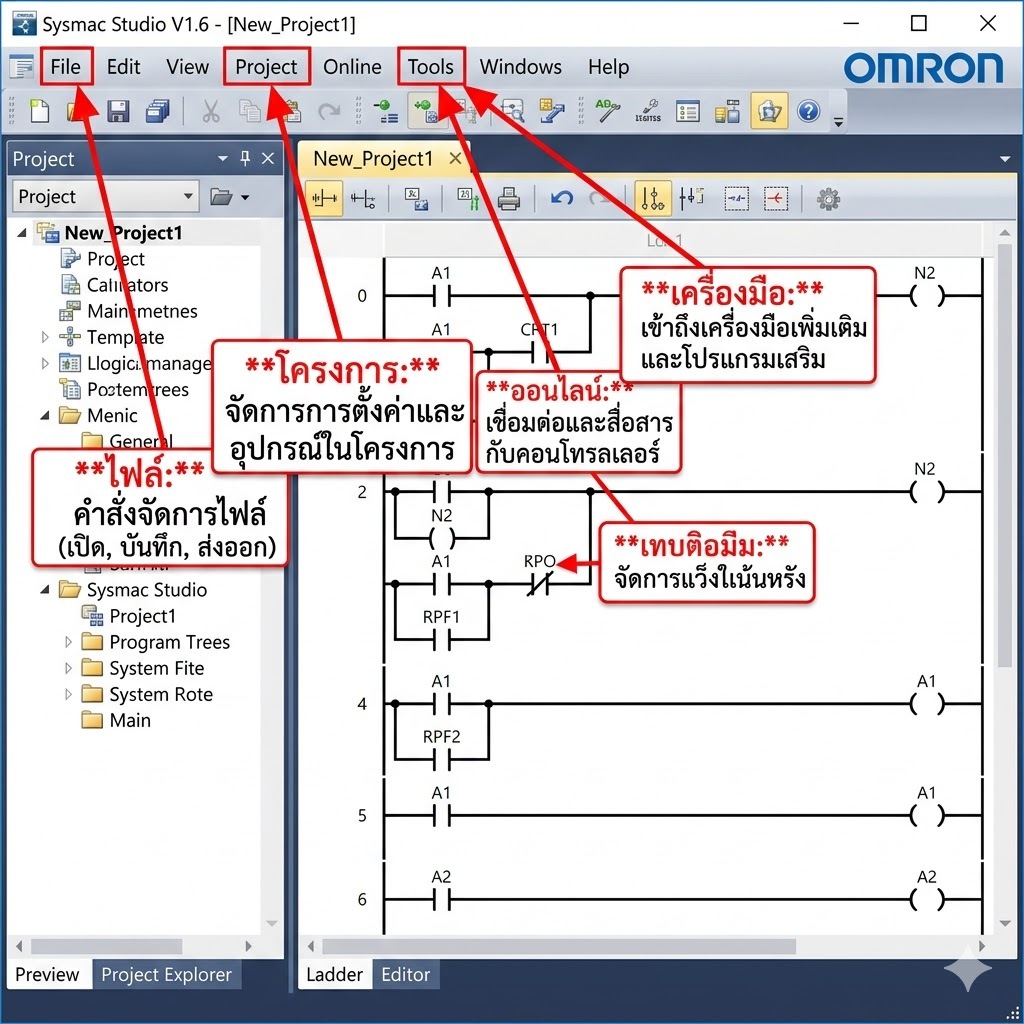The height and width of the screenshot is (1024, 1024).
Task: Expand the Template tree node
Action: tap(45, 337)
